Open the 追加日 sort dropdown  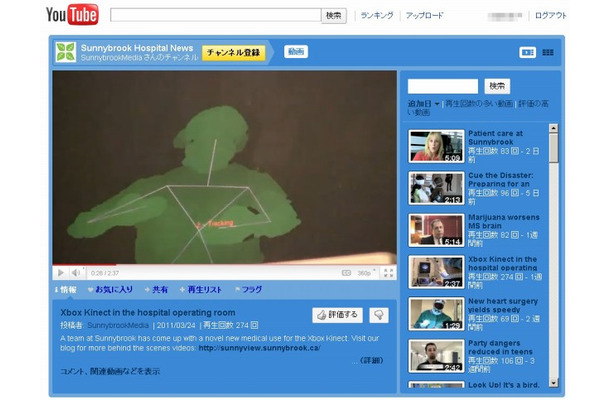(423, 104)
